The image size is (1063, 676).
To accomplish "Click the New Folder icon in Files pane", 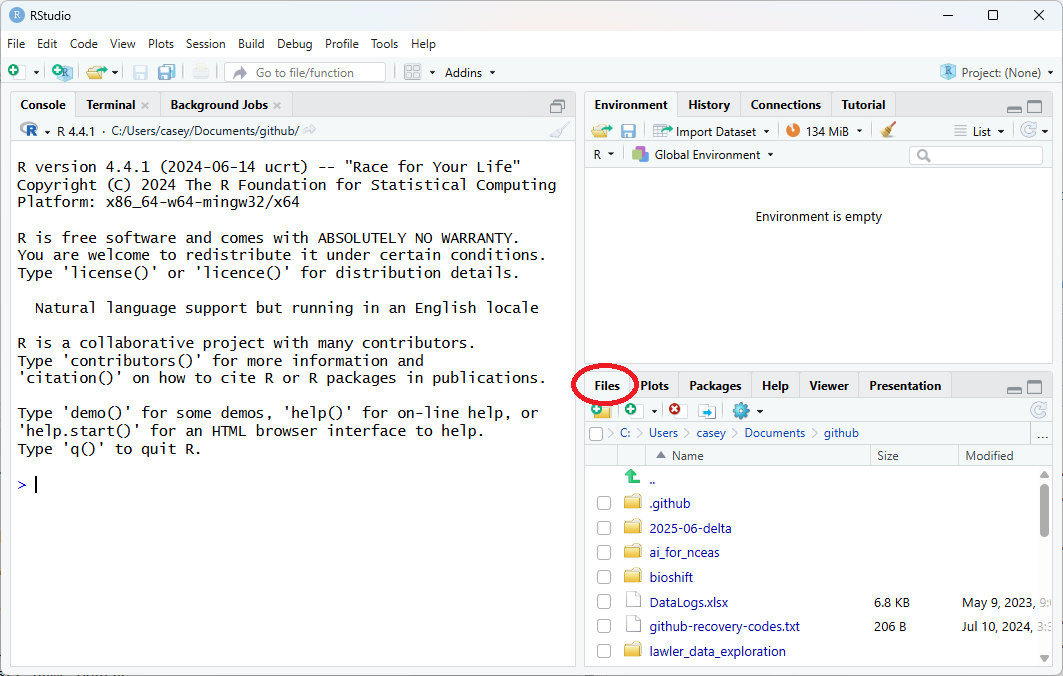I will 600,411.
